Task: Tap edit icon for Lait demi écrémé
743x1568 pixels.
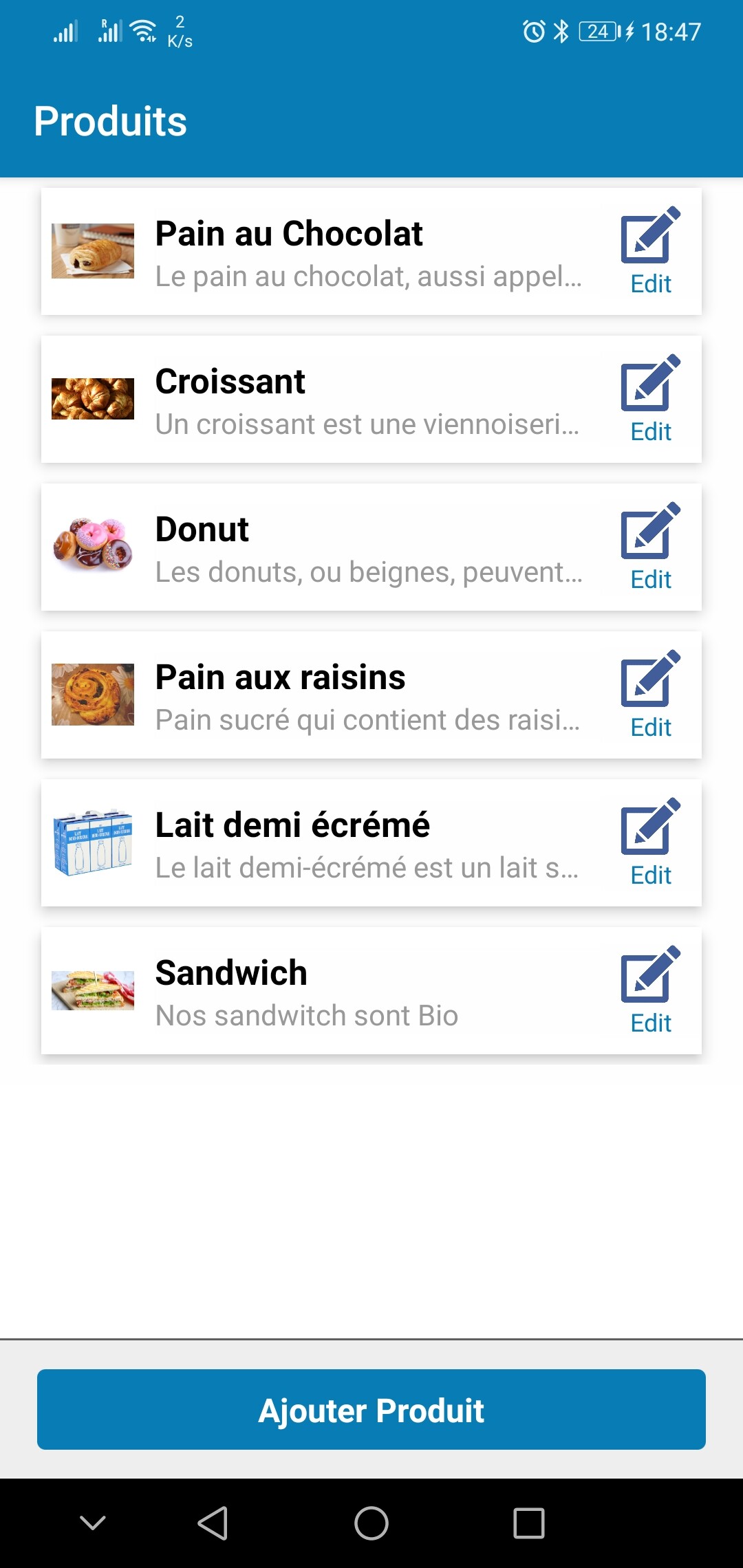Action: click(x=650, y=827)
